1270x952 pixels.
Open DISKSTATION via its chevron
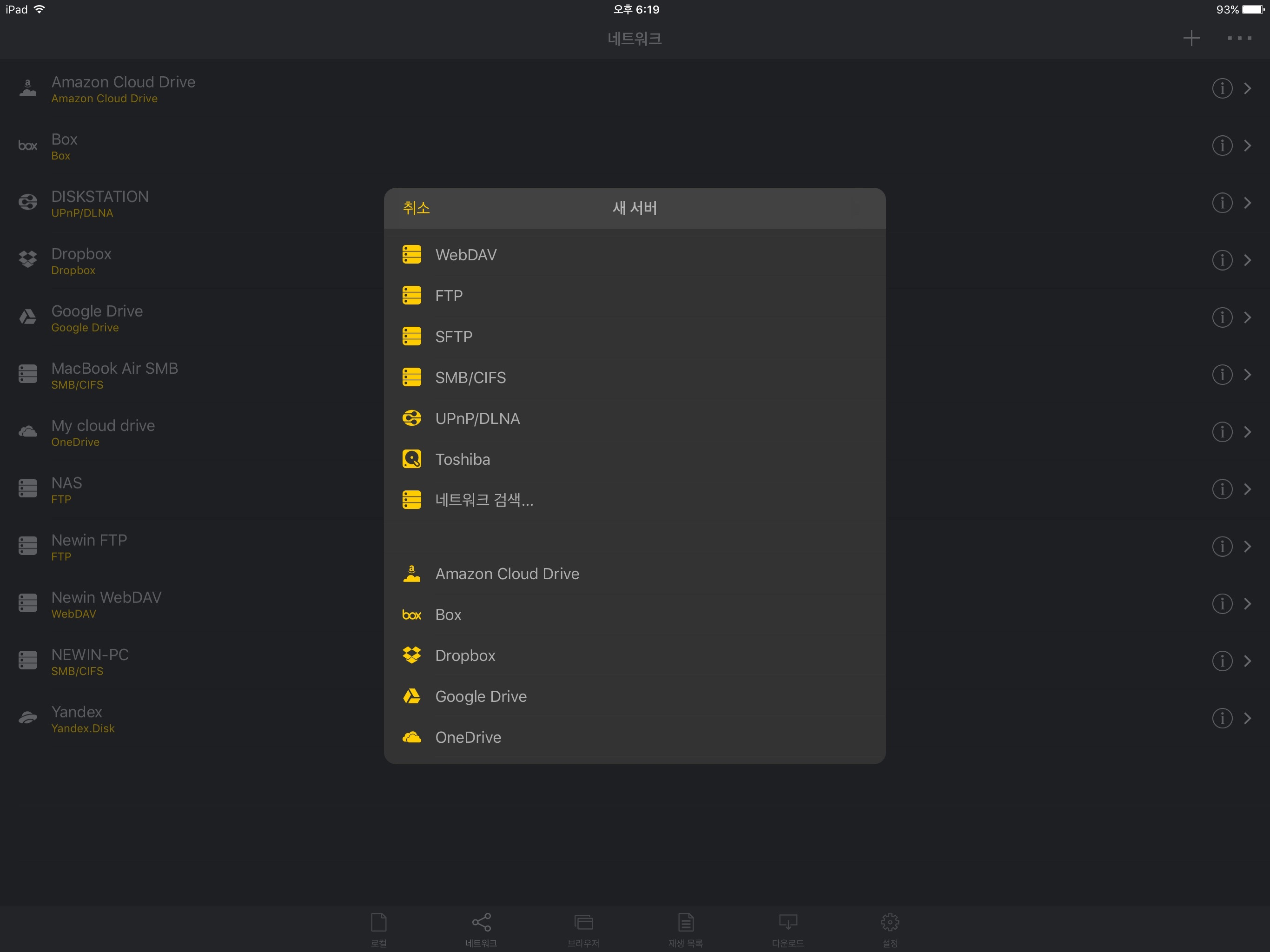[x=1248, y=203]
